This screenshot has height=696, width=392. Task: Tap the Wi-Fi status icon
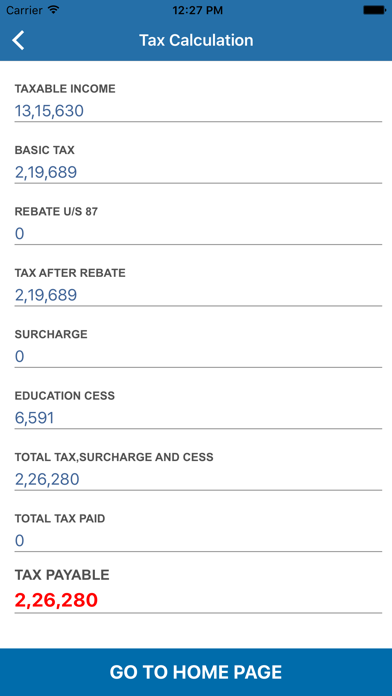(x=53, y=10)
